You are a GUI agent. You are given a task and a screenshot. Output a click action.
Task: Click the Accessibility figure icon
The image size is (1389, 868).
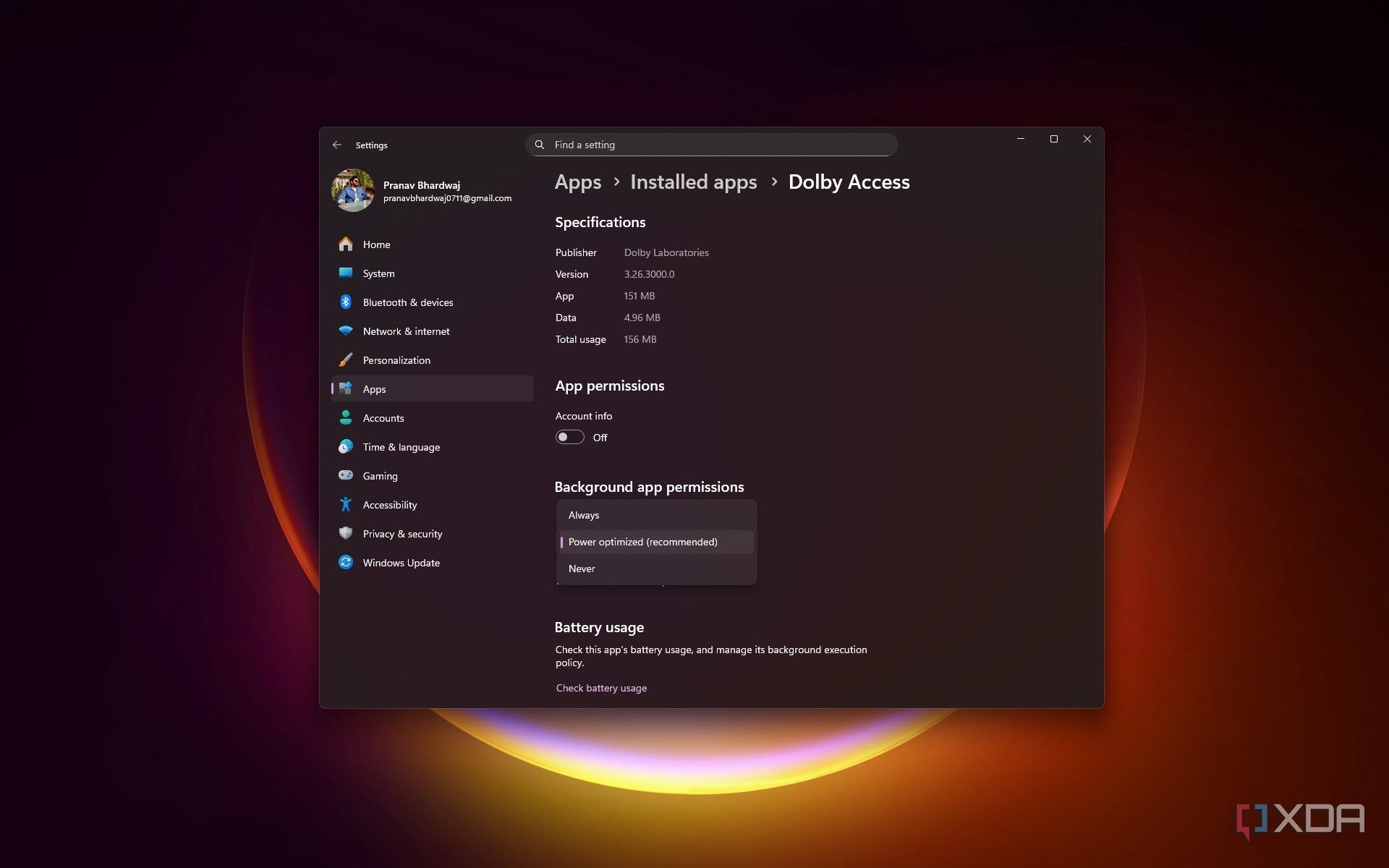tap(346, 505)
